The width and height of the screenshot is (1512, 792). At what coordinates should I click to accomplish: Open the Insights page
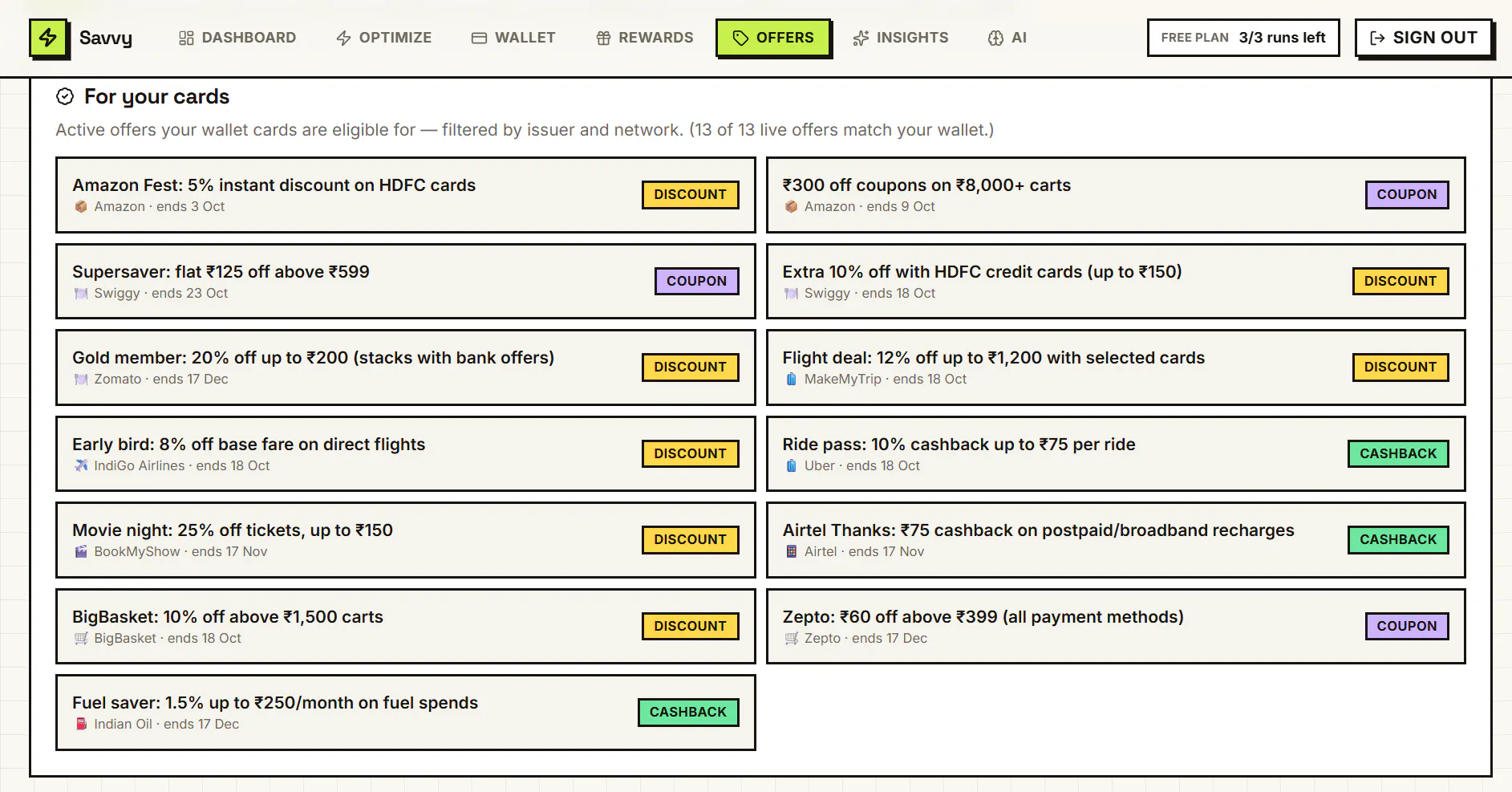pos(901,38)
